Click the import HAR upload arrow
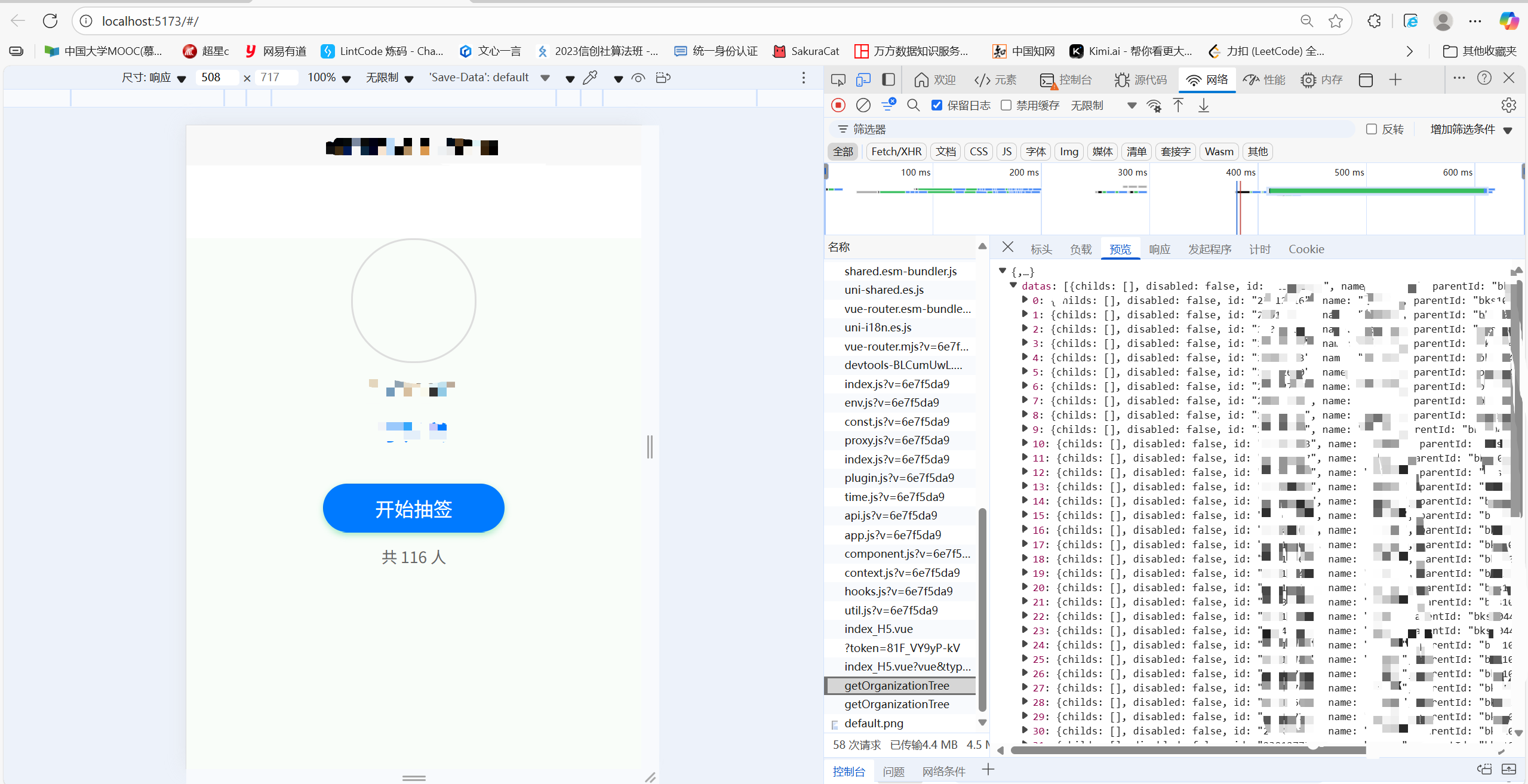 1178,105
